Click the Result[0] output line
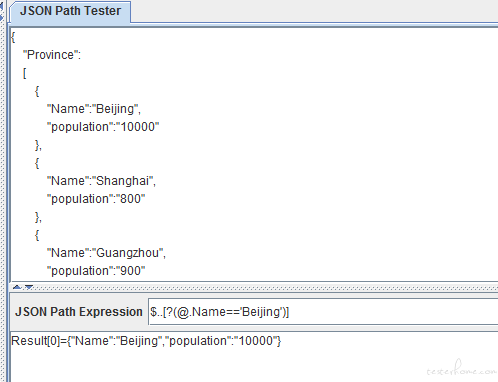The width and height of the screenshot is (498, 382). (x=146, y=341)
